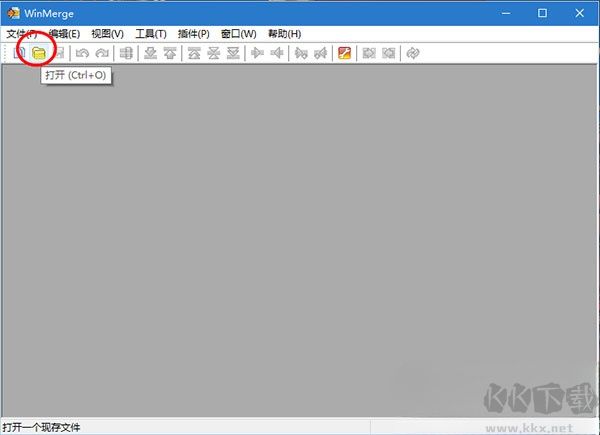600x435 pixels.
Task: Click the 打开 (Ctrl+O) tooltip text
Action: click(x=76, y=75)
